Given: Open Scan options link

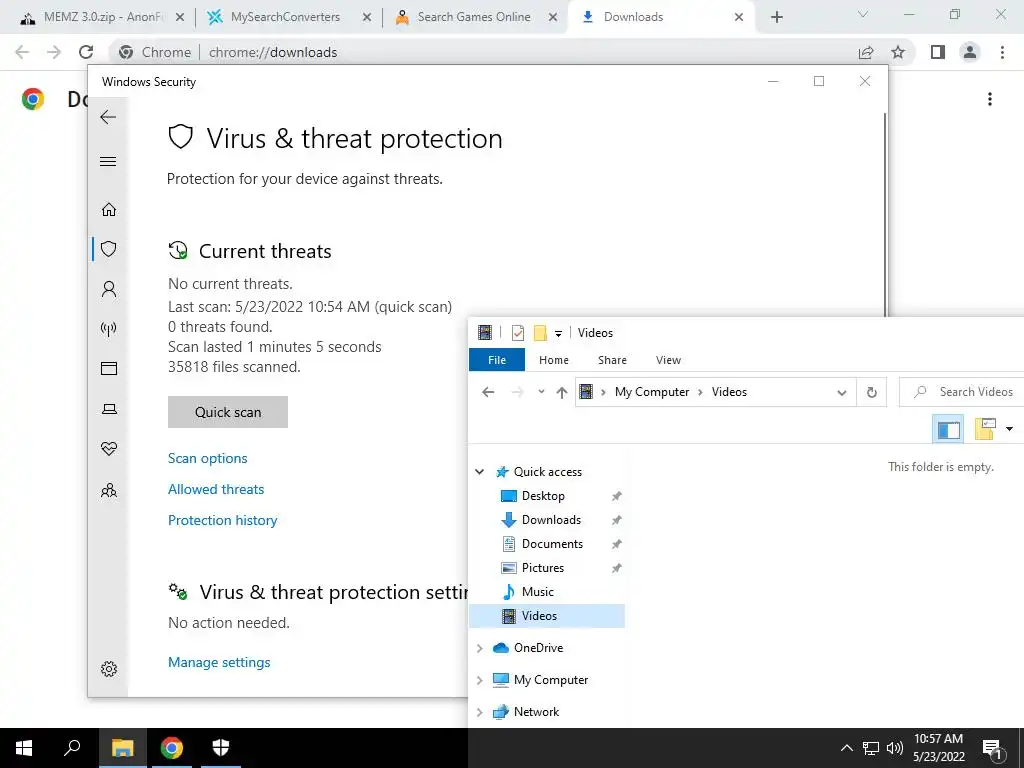Looking at the screenshot, I should point(208,458).
